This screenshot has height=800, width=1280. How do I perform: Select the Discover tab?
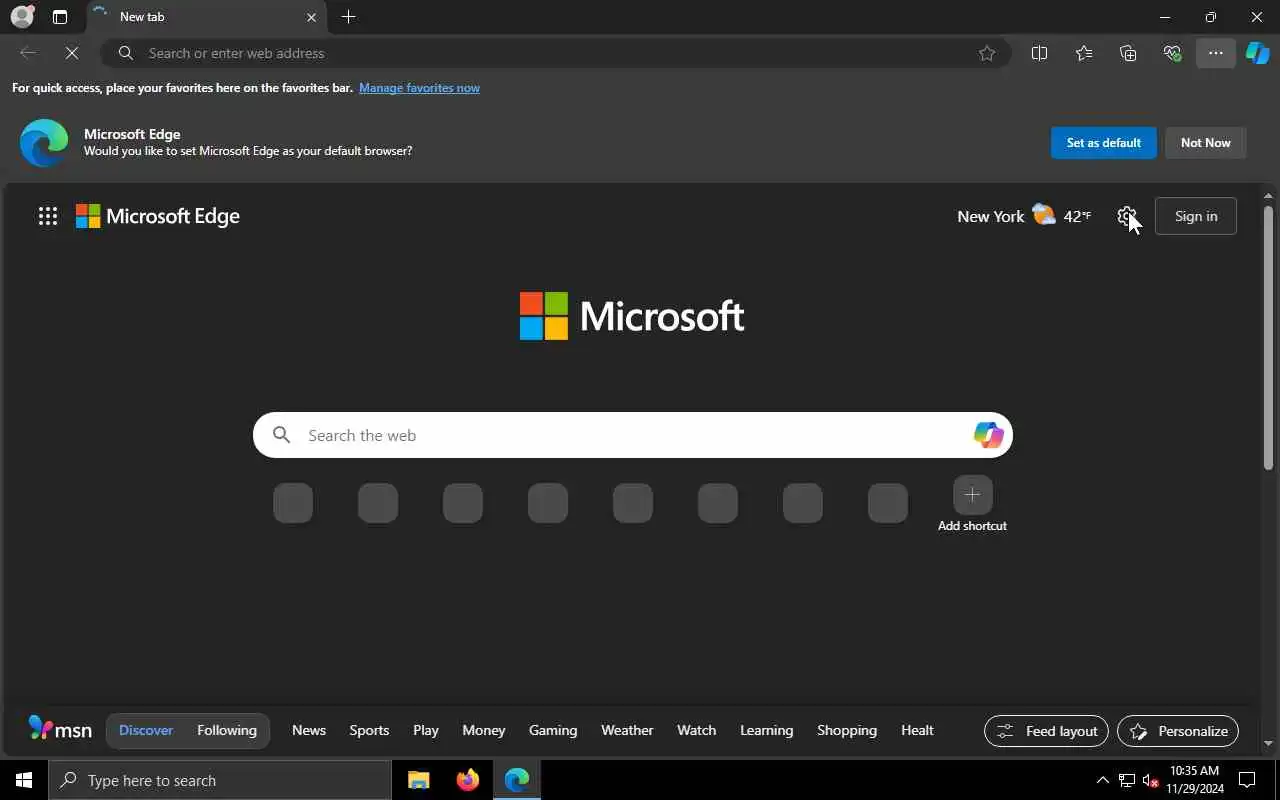click(146, 730)
